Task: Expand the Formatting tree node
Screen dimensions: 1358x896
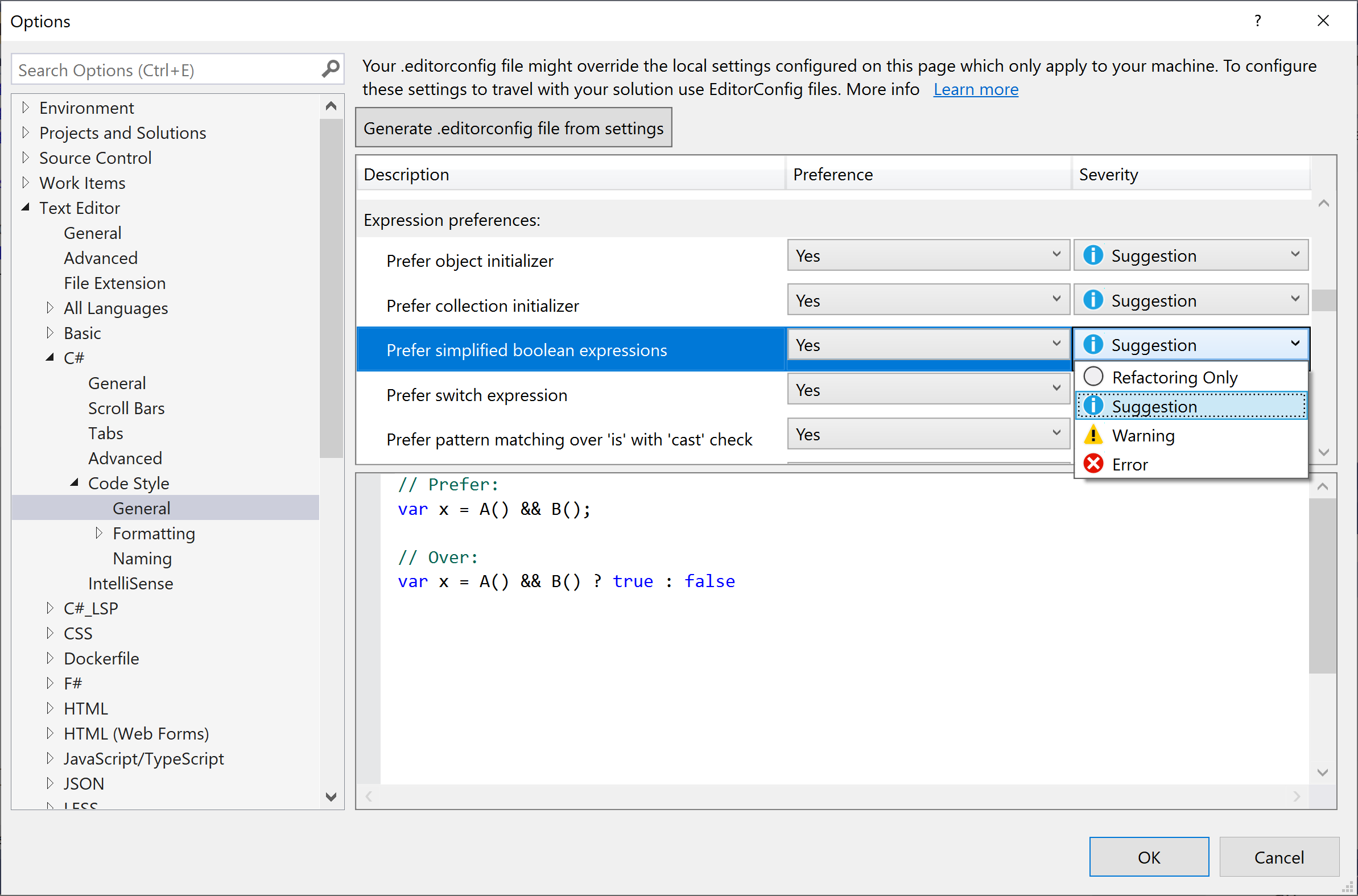Action: pyautogui.click(x=99, y=533)
